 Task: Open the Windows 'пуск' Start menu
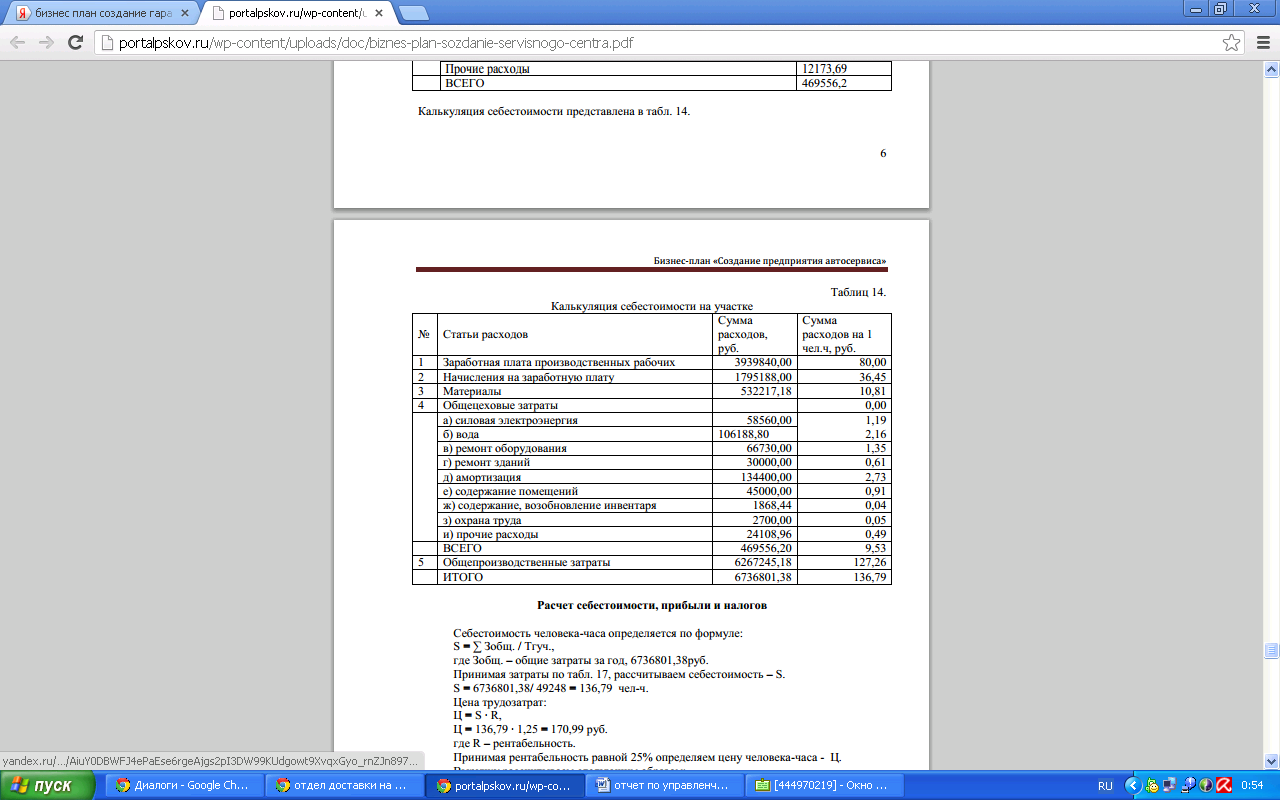(46, 786)
